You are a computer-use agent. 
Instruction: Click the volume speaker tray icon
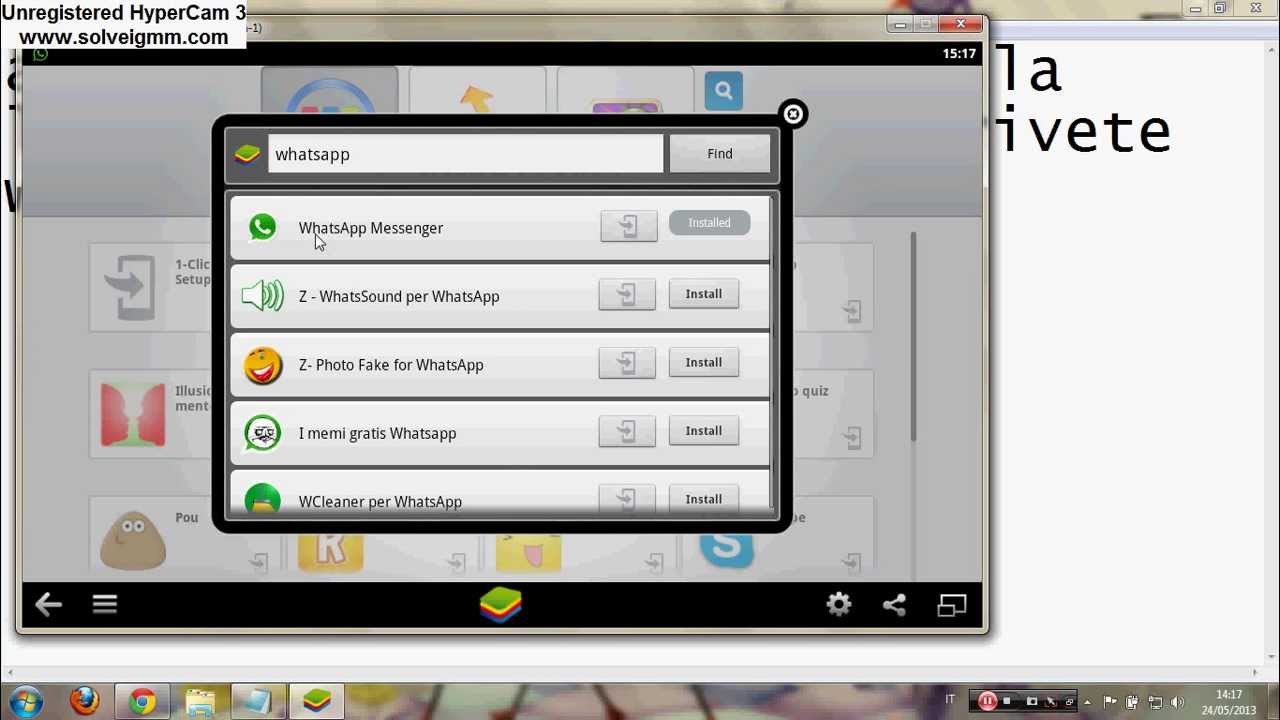(1177, 702)
